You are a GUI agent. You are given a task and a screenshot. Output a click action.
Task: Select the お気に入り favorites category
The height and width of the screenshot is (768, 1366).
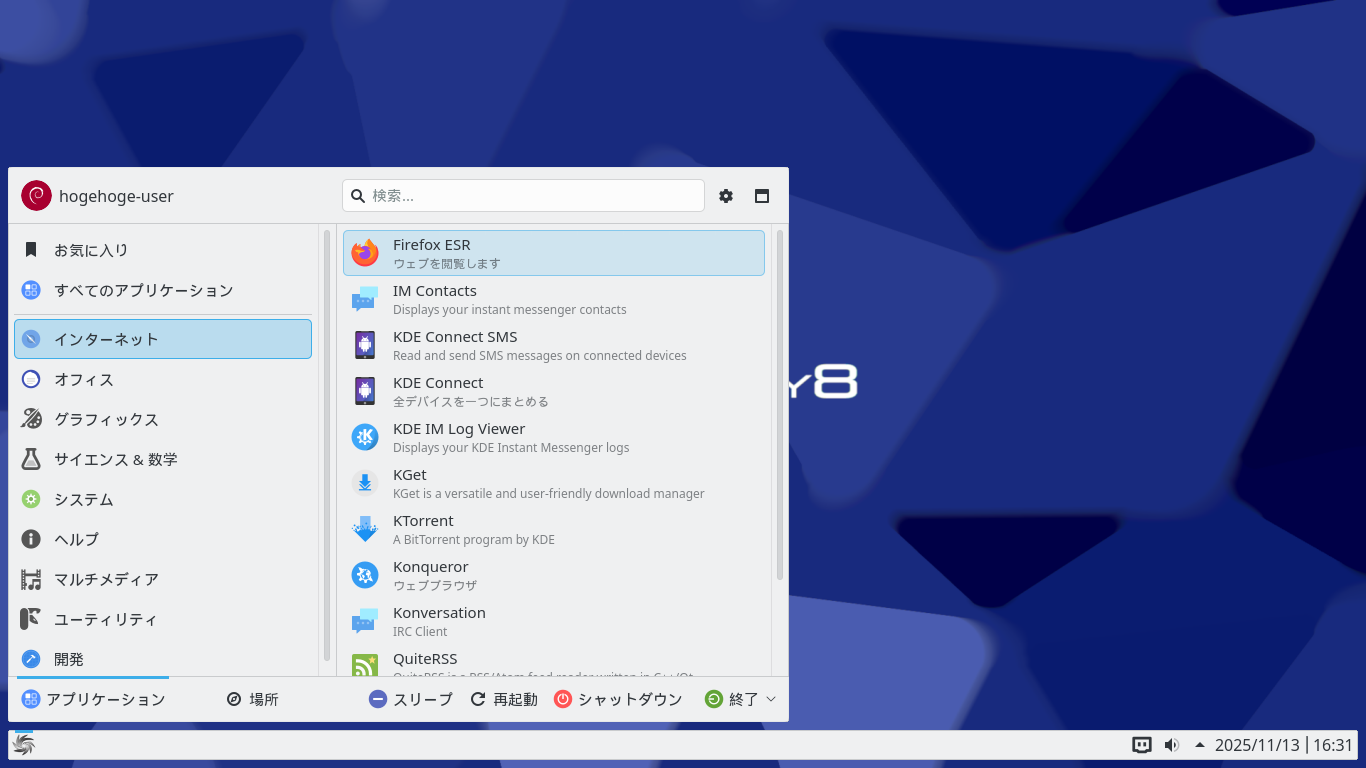163,250
